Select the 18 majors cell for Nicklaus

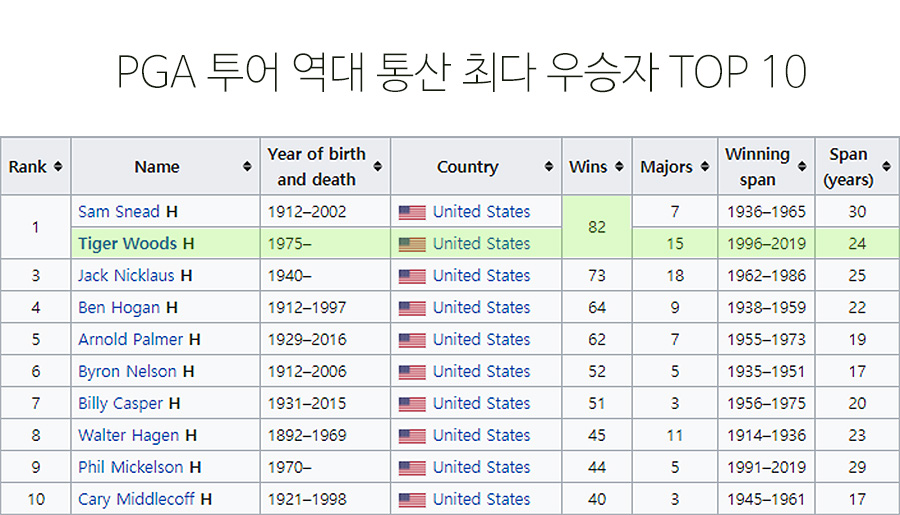pos(675,276)
